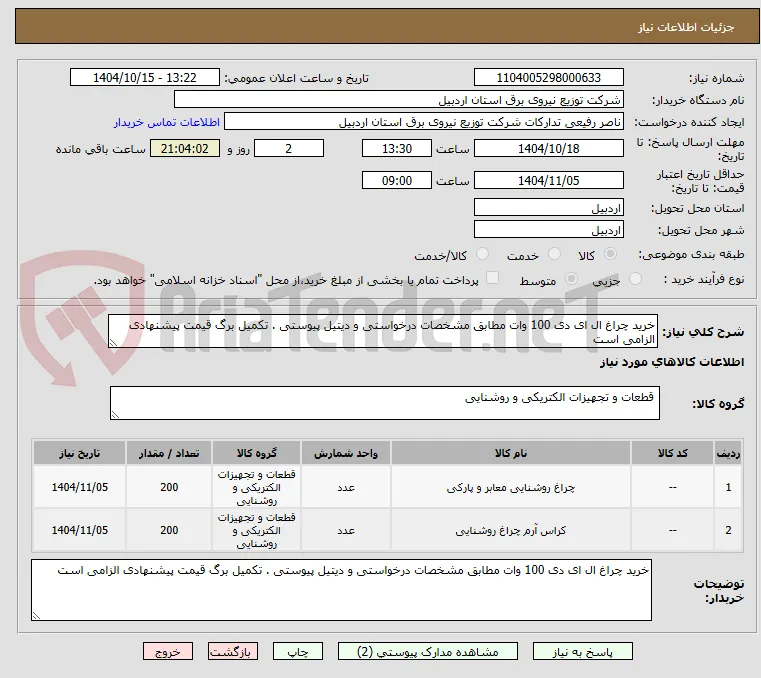Select the خدمت radio button
This screenshot has width=761, height=678.
click(x=554, y=254)
